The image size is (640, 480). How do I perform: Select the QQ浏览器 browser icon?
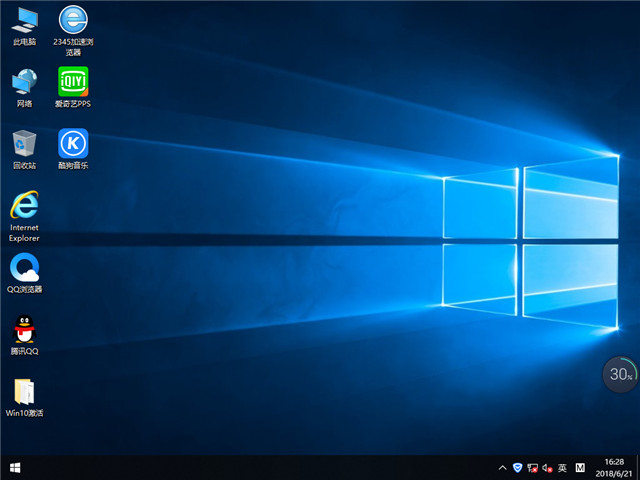point(24,273)
